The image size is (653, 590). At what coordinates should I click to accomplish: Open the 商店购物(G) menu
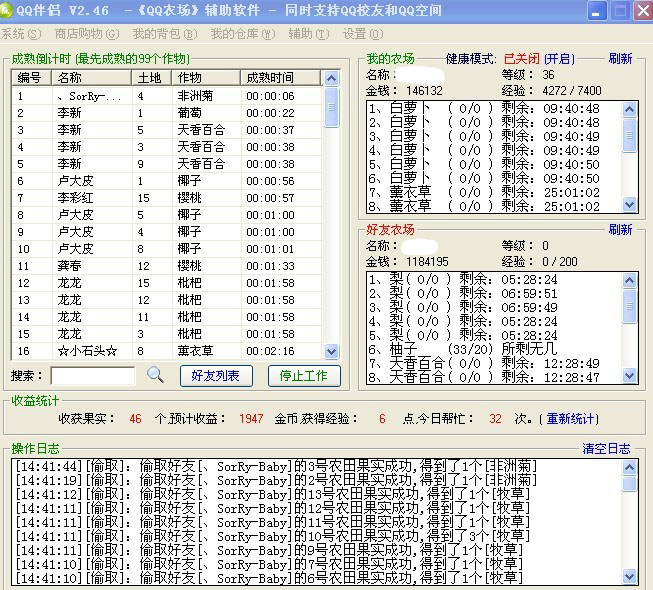(87, 34)
